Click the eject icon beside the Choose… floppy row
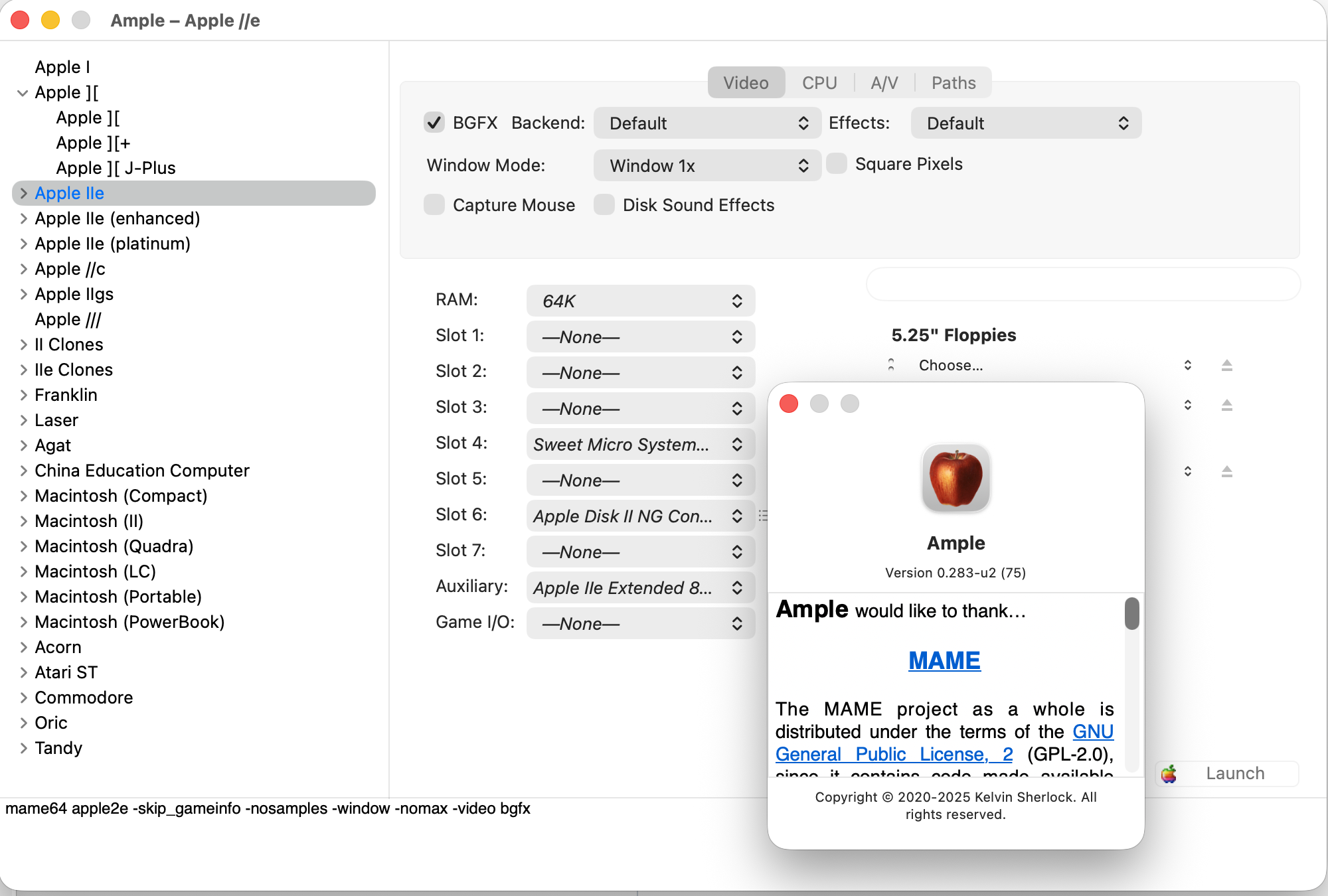1328x896 pixels. coord(1226,365)
